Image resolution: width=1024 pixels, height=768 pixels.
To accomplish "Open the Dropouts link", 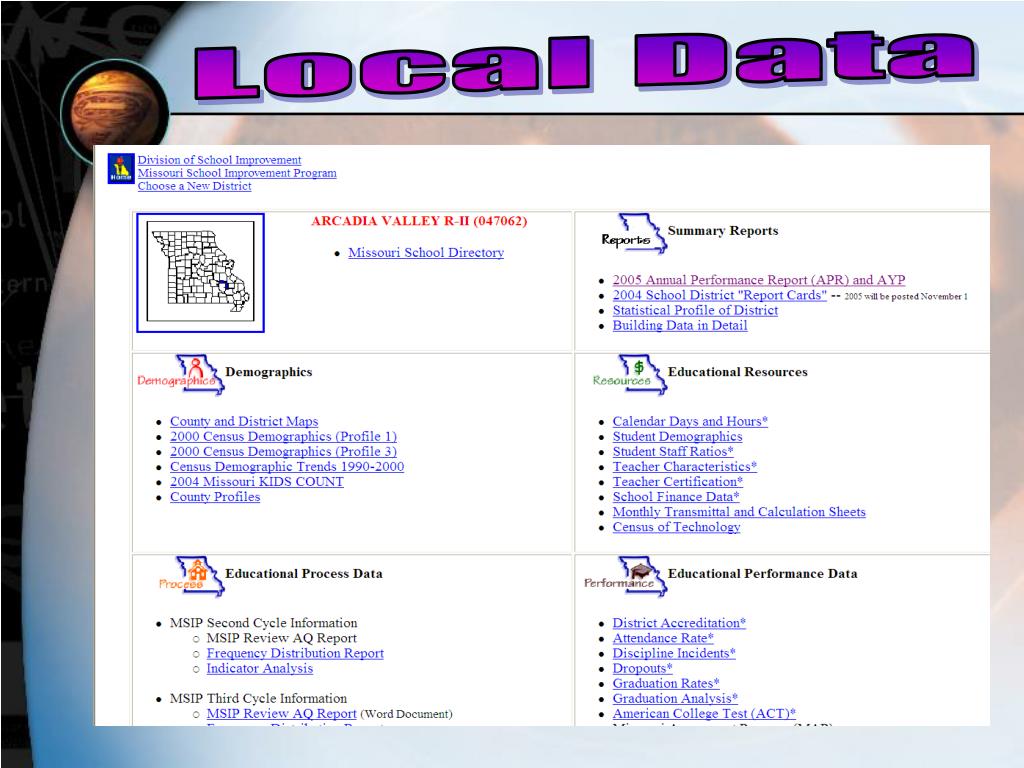I will [643, 669].
